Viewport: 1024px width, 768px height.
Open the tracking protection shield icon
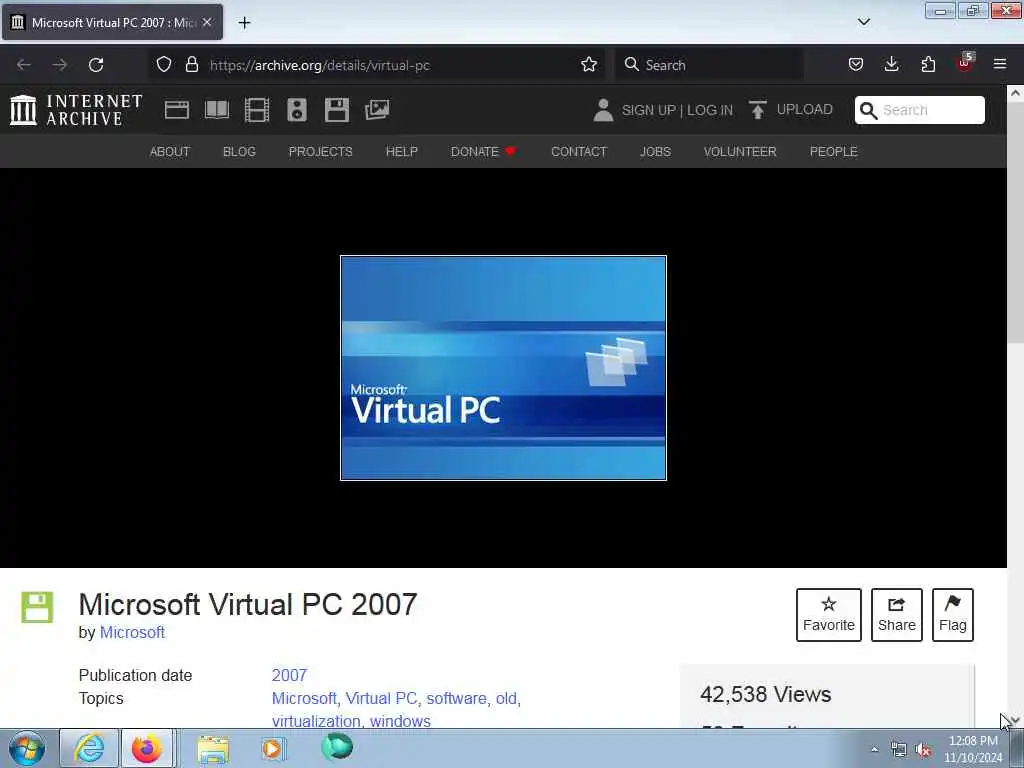(x=164, y=65)
